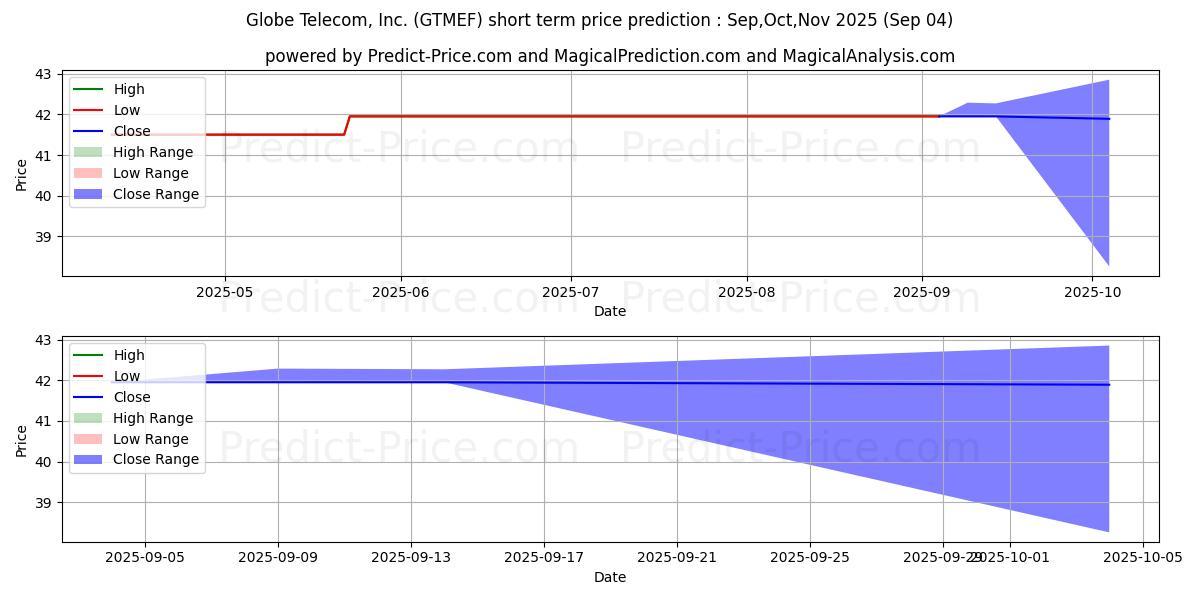
Task: Click the 2025-10-05 date tick label
Action: (x=1143, y=558)
